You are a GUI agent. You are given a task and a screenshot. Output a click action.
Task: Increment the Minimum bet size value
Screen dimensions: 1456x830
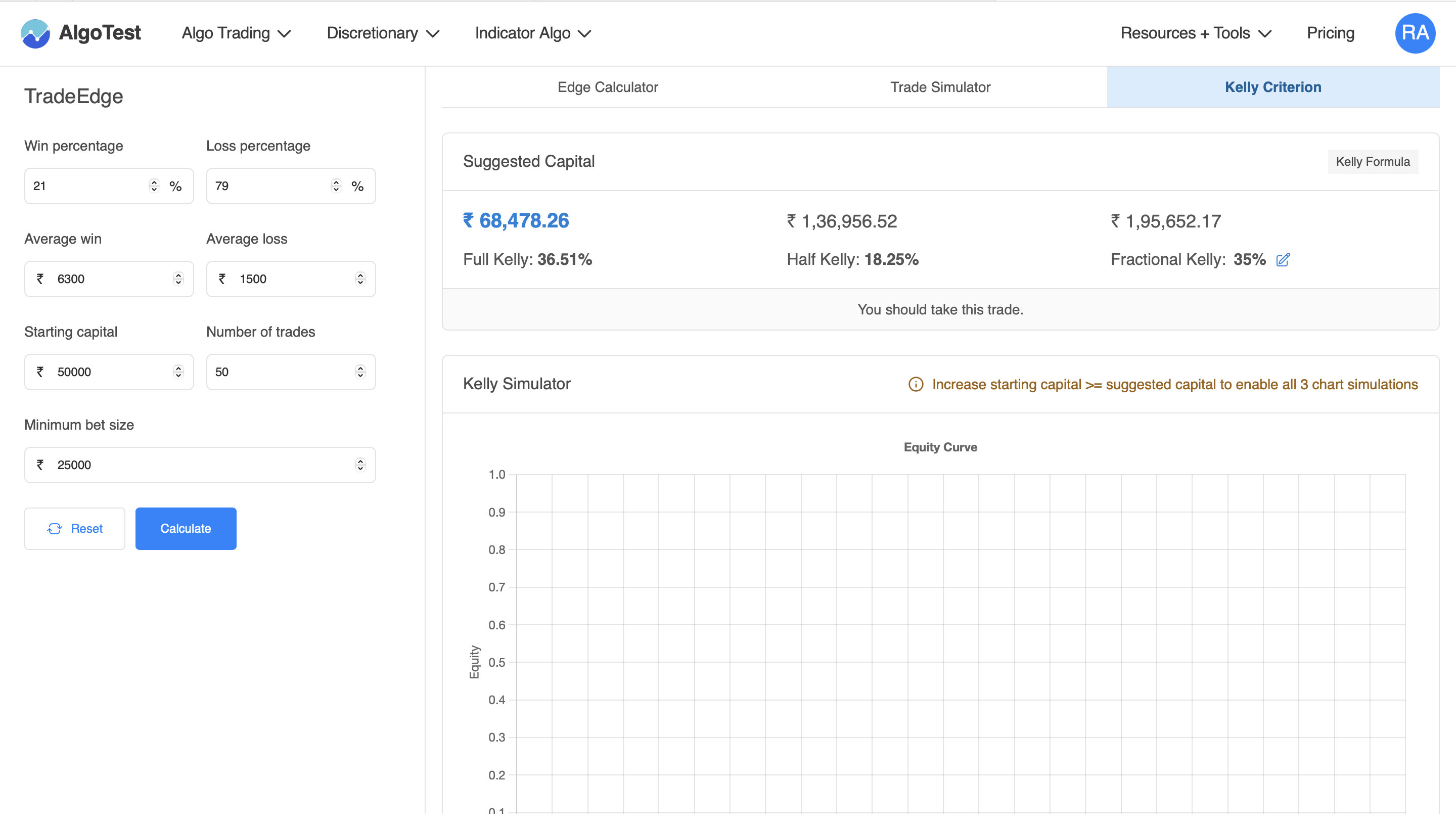pos(362,461)
